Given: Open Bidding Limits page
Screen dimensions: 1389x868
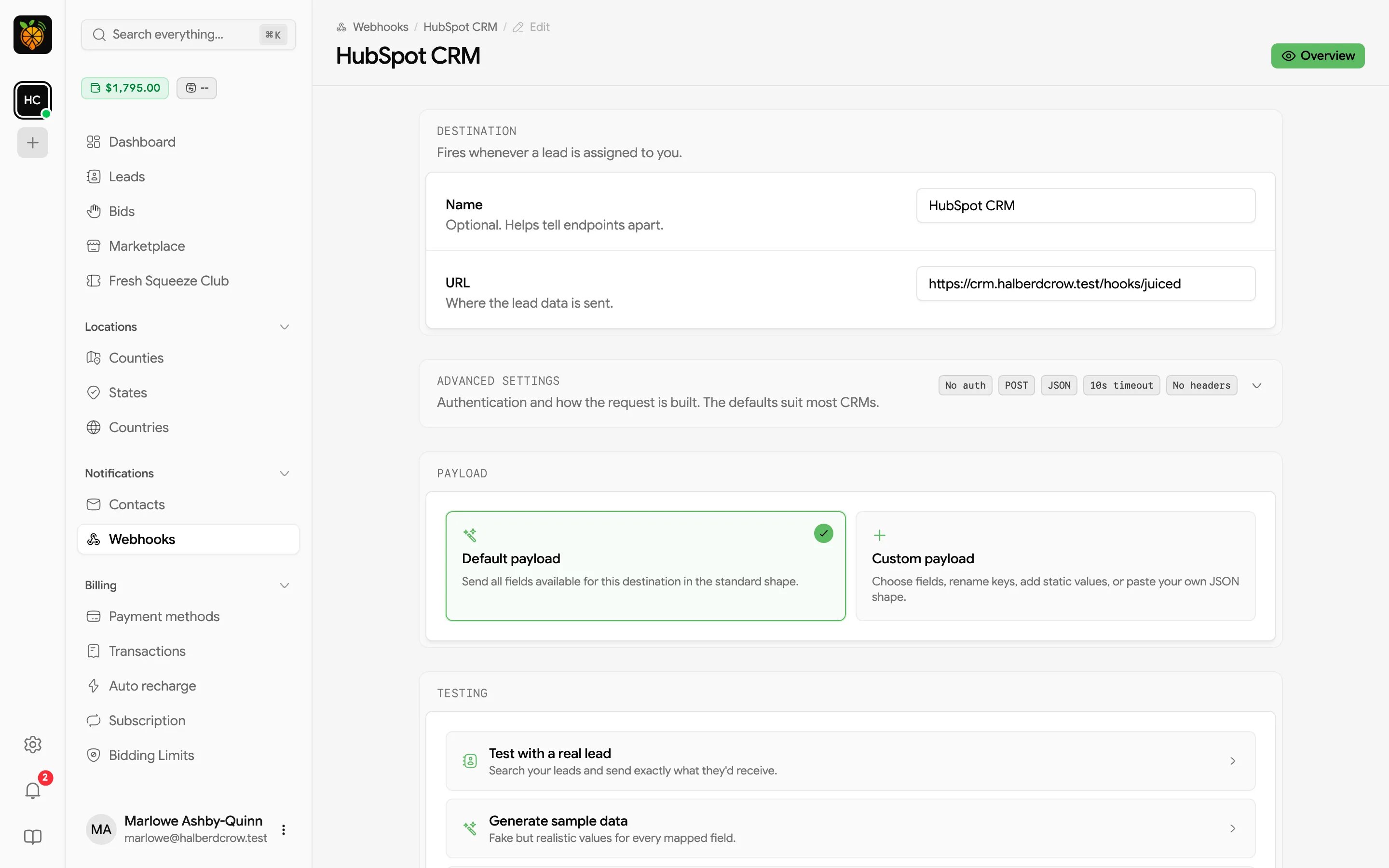Looking at the screenshot, I should pyautogui.click(x=188, y=756).
